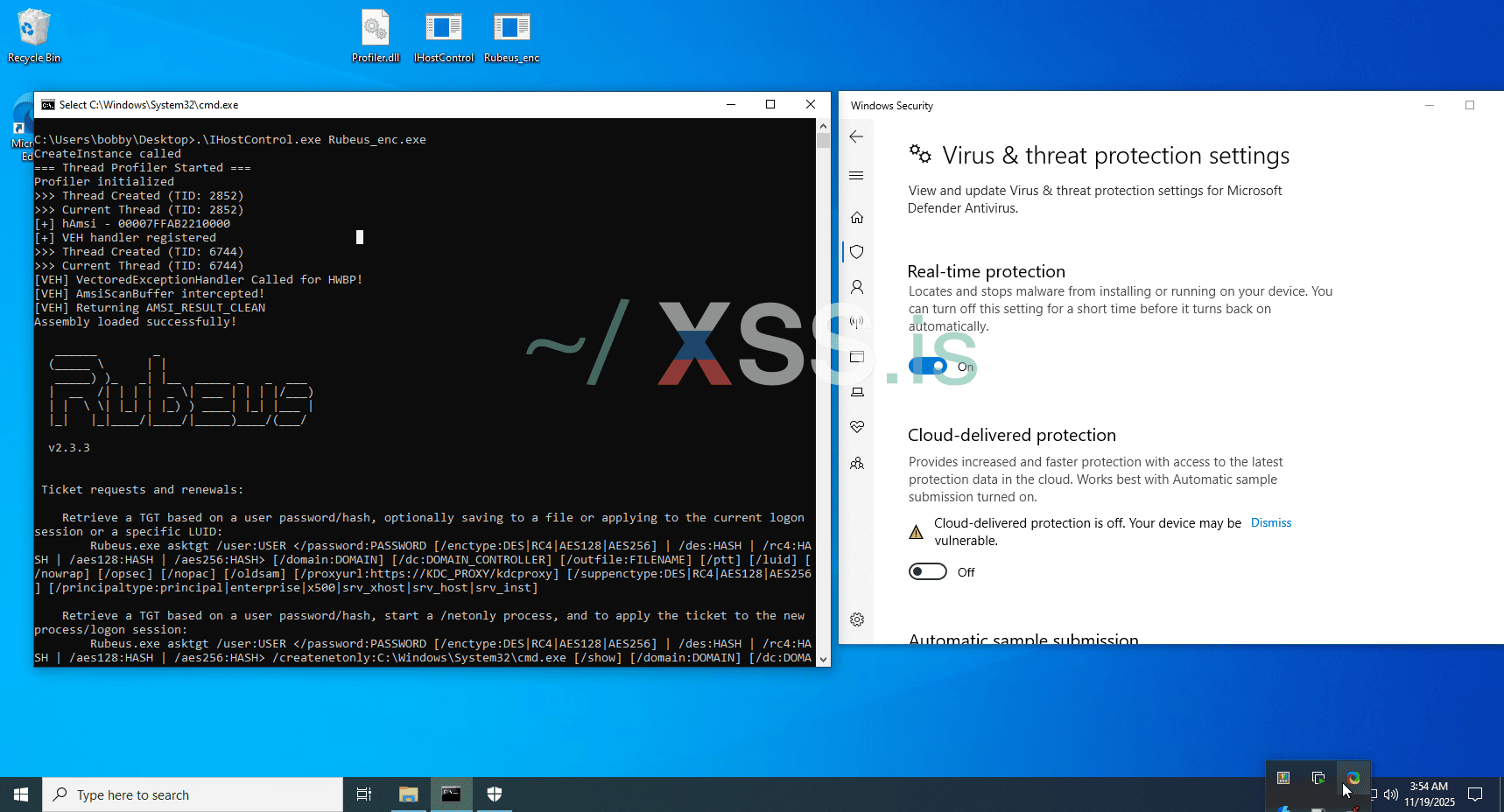This screenshot has height=812, width=1504.
Task: Click the yellow warning triangle under Cloud-delivered protection
Action: (916, 532)
